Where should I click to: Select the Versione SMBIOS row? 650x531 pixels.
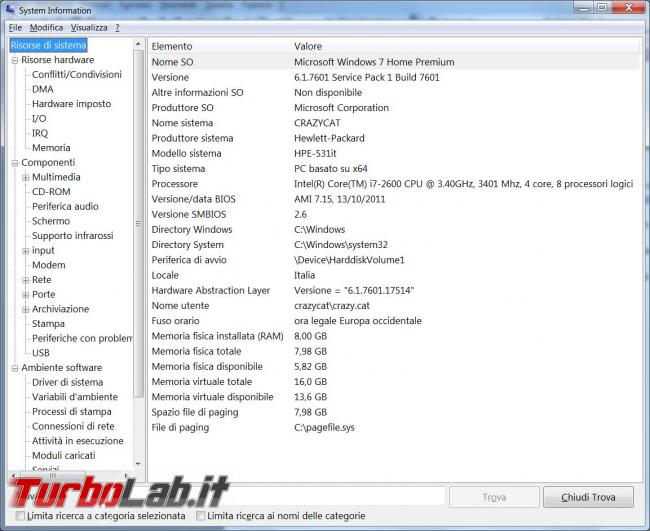(x=394, y=214)
